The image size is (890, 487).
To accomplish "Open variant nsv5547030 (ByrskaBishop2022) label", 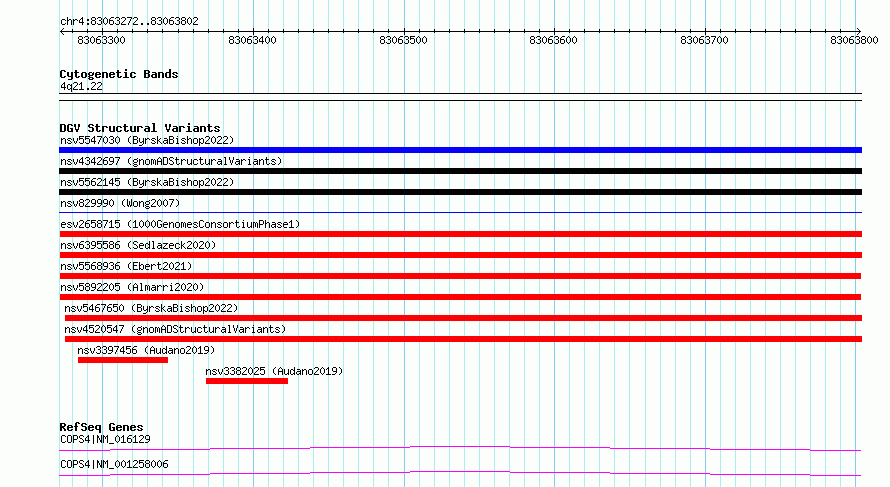I will point(147,140).
